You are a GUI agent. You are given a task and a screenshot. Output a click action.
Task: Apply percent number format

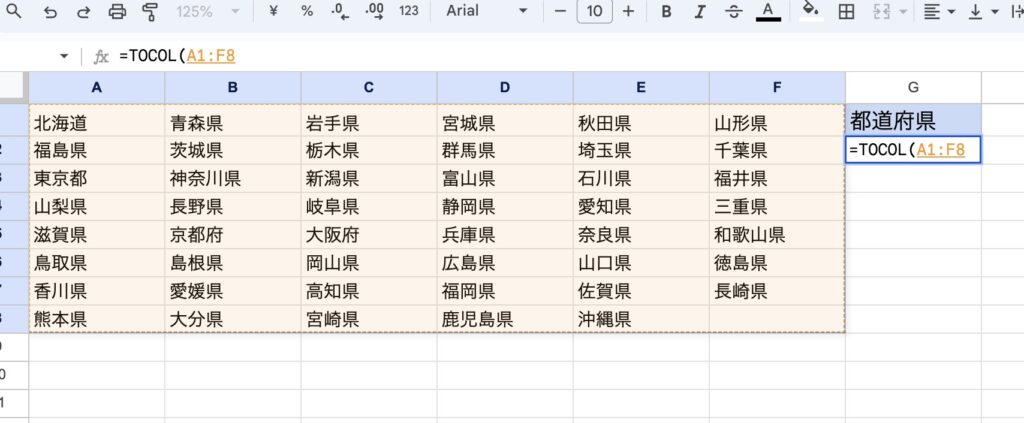[307, 11]
